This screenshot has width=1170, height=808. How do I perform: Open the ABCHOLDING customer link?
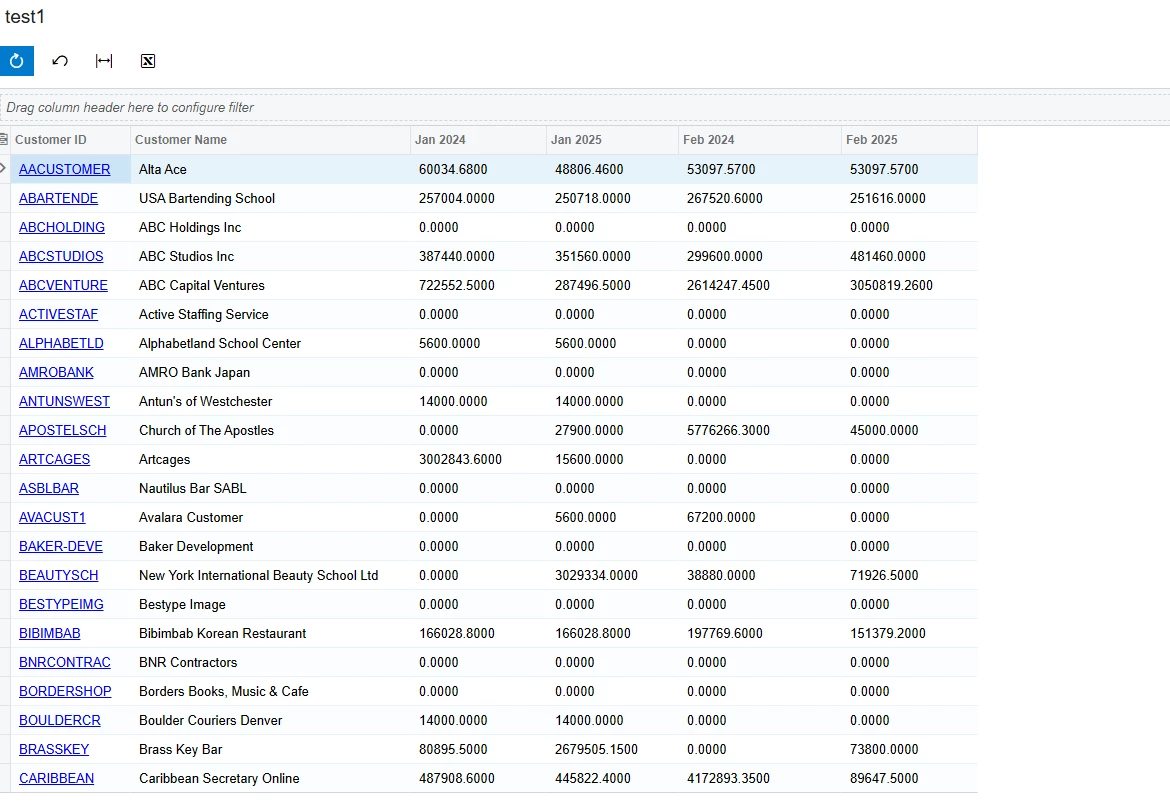tap(62, 228)
